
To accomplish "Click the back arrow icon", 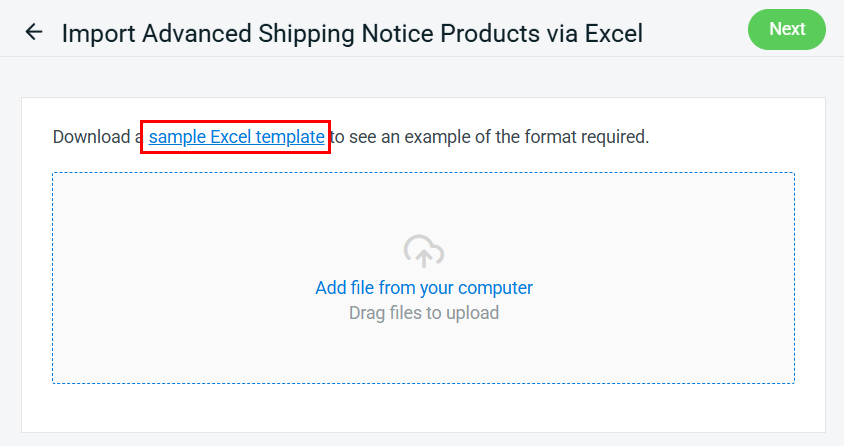I will coord(34,32).
